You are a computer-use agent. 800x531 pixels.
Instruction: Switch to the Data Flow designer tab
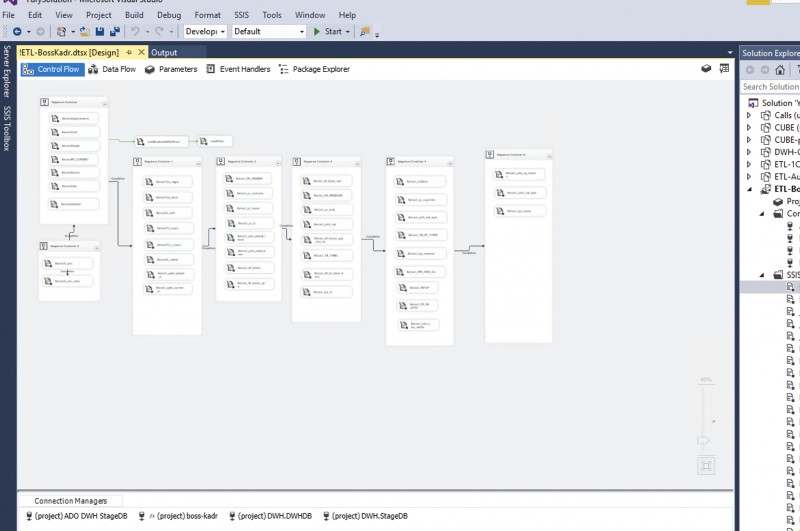click(112, 69)
